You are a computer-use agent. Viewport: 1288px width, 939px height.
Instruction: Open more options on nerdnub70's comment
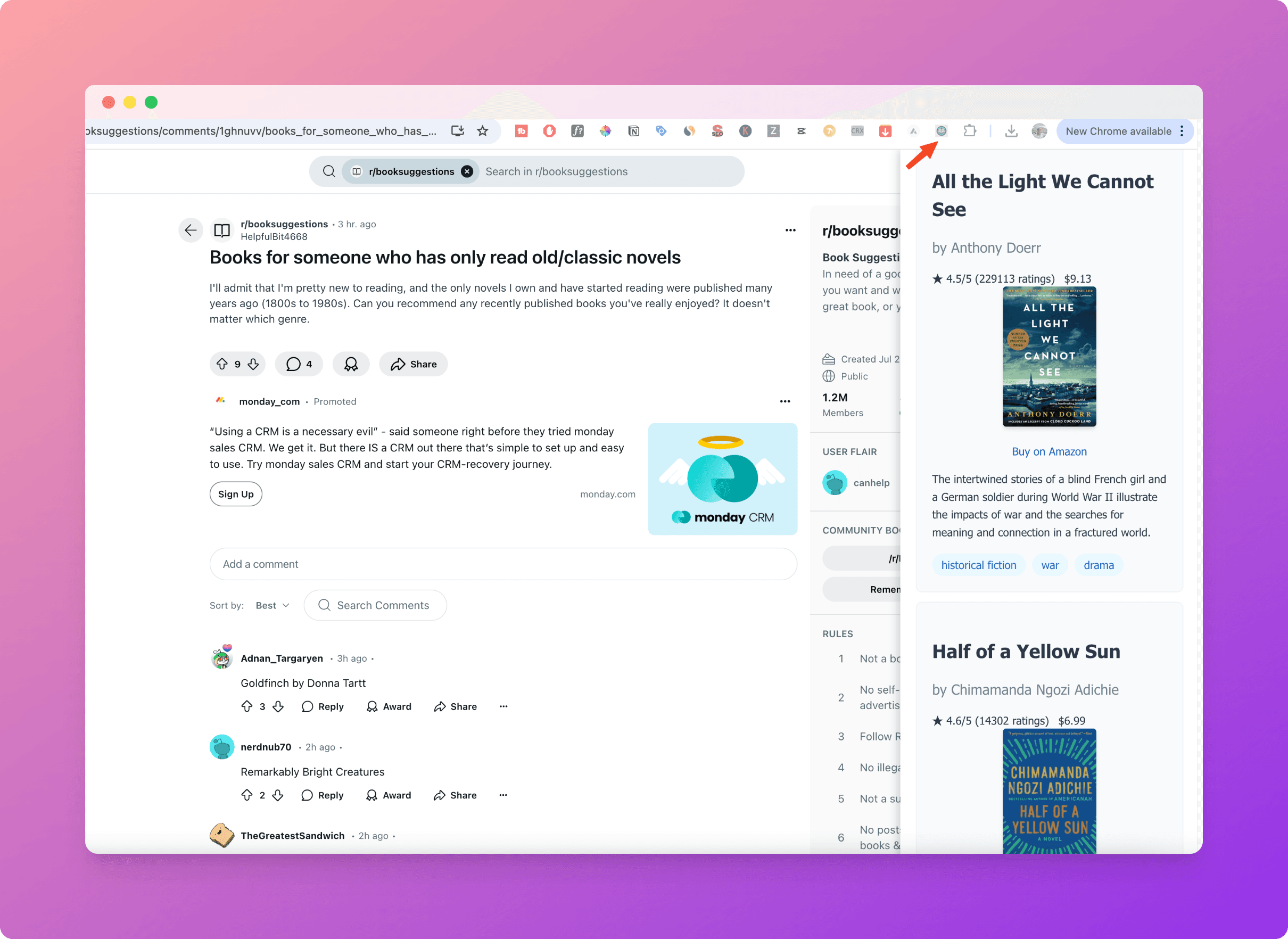tap(503, 795)
